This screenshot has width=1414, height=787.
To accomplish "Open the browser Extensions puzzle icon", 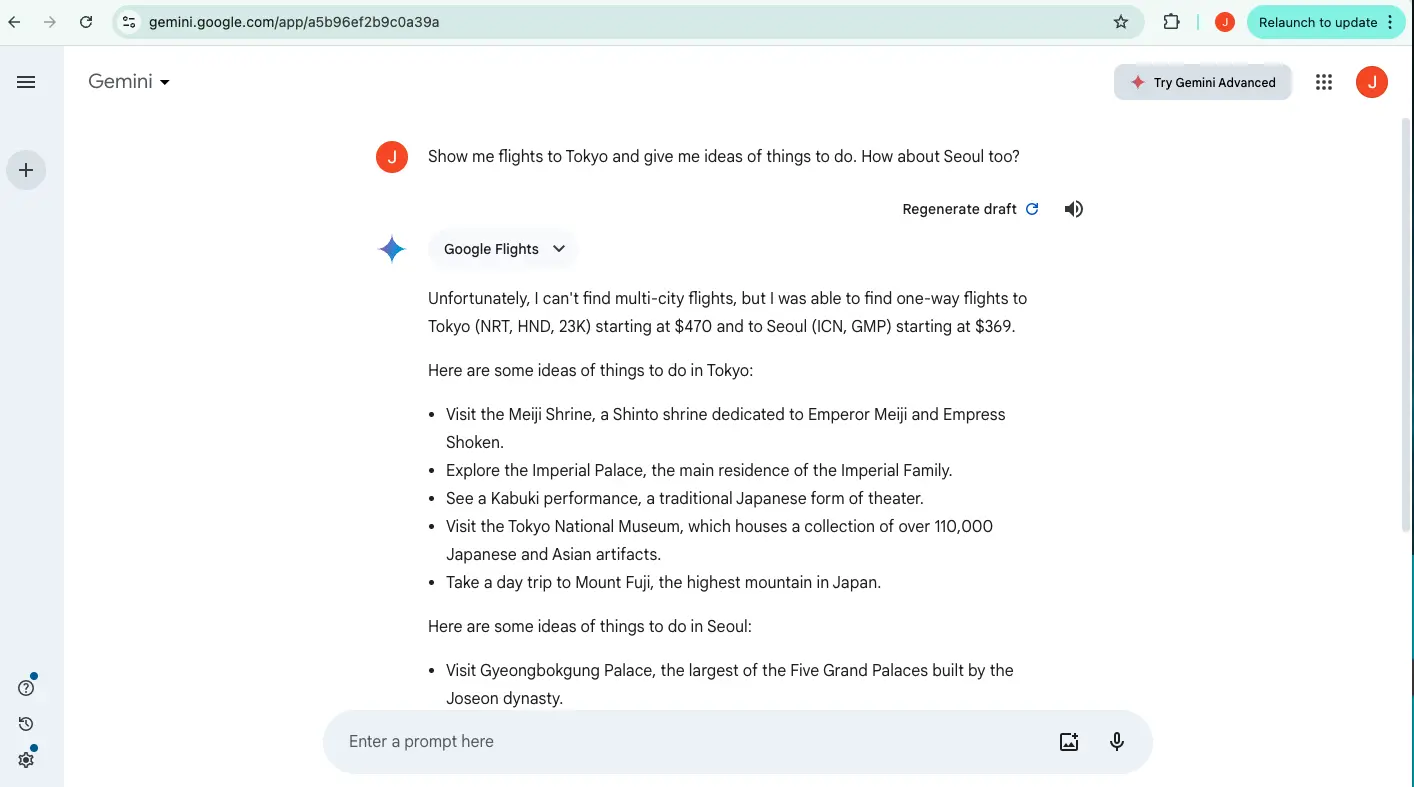I will point(1171,22).
